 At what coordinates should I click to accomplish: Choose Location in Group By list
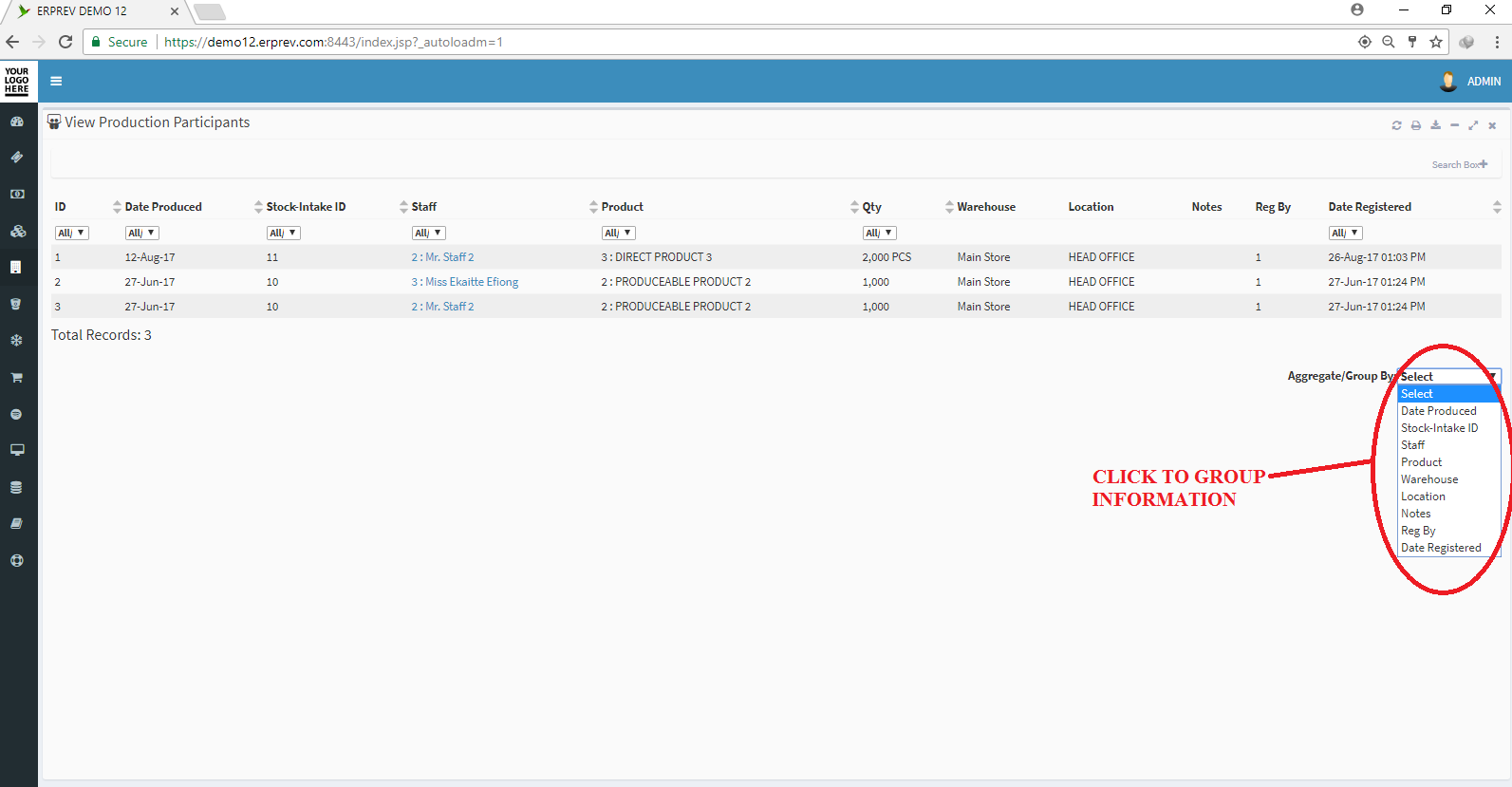1448,497
